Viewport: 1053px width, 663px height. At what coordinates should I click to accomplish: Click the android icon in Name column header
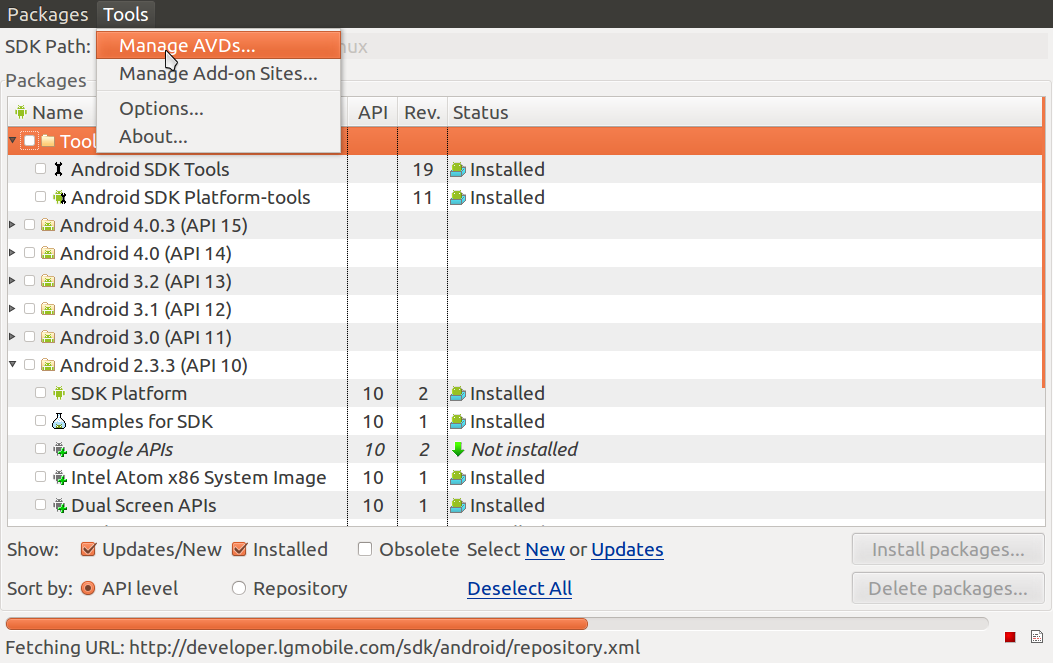[21, 112]
